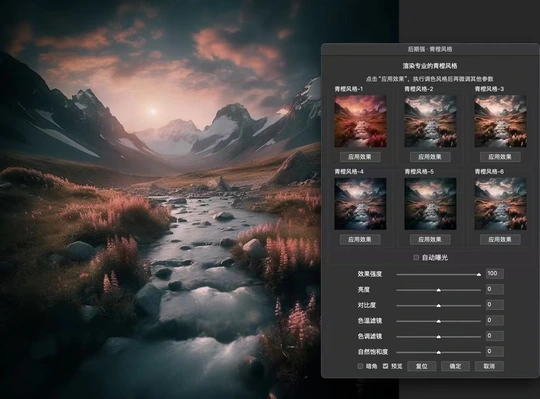This screenshot has width=540, height=399.
Task: Confirm with the 确定 button
Action: [455, 366]
